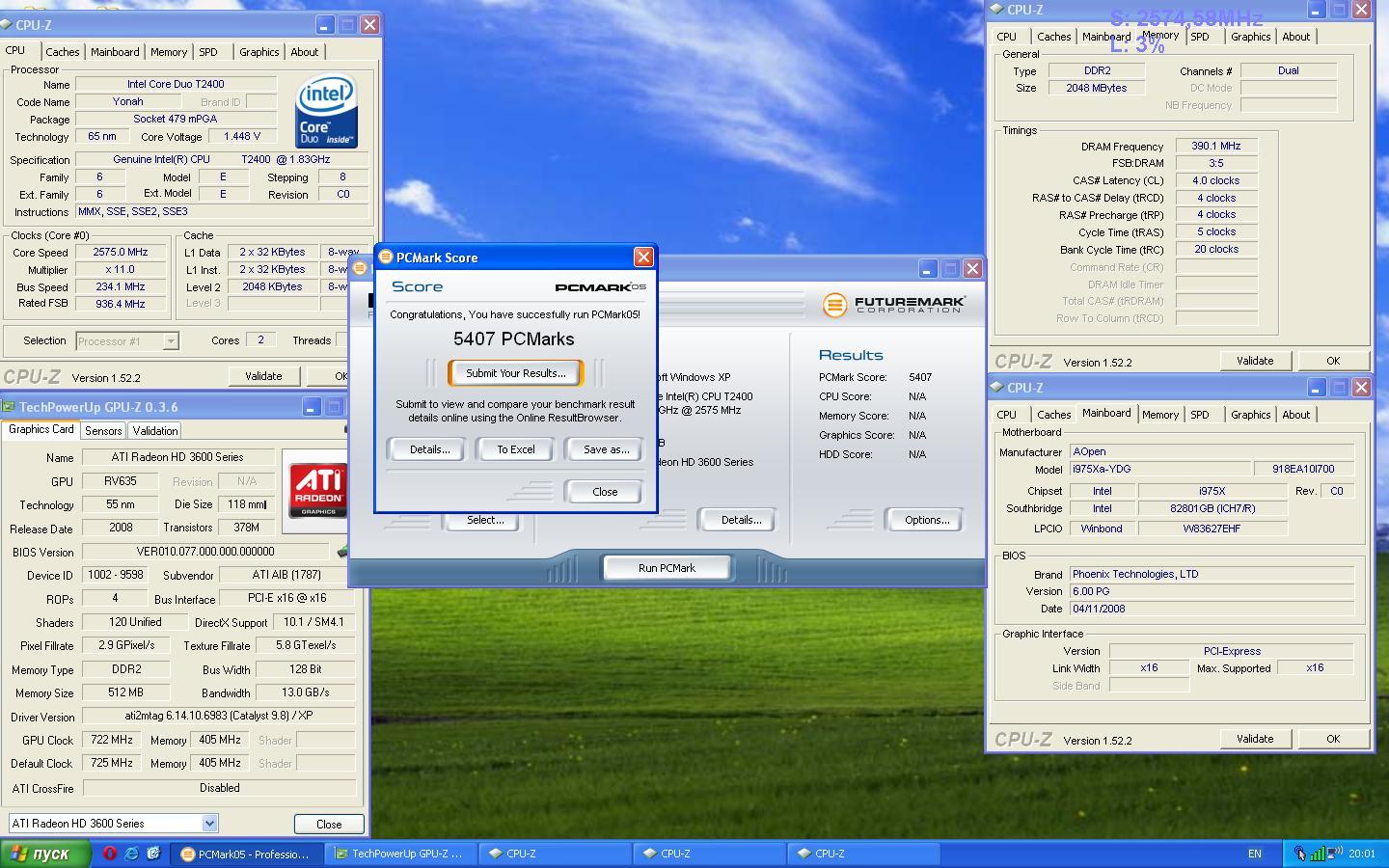Click the green network signal tray icon

pos(1317,854)
